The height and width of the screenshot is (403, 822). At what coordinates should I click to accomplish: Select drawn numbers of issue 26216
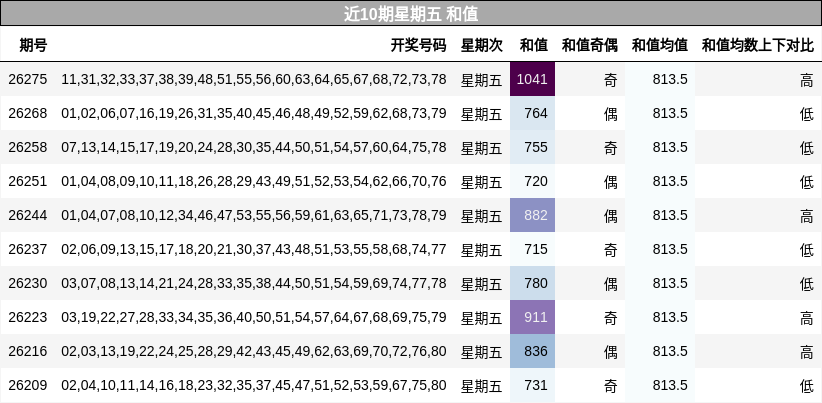[254, 351]
